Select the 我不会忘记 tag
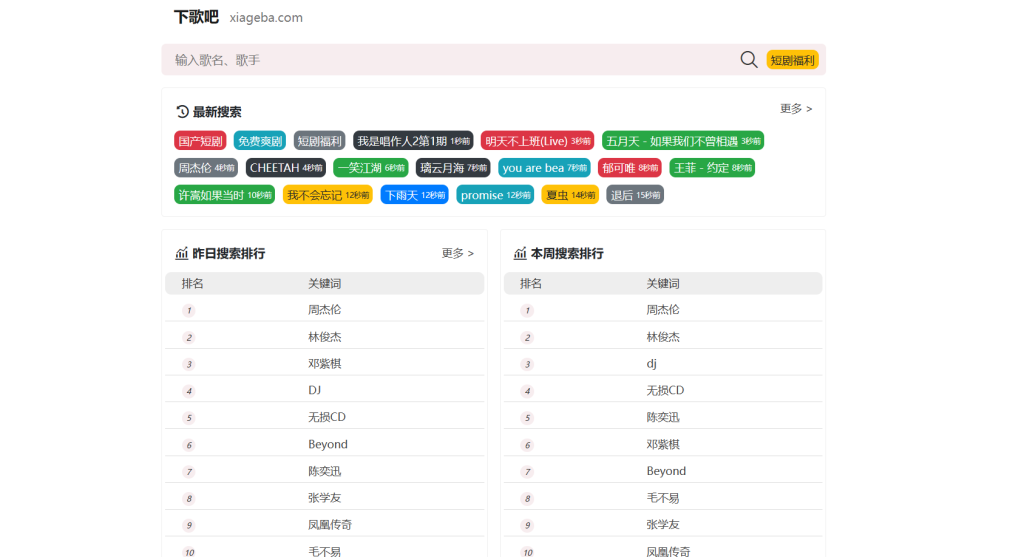1024x557 pixels. [x=328, y=195]
